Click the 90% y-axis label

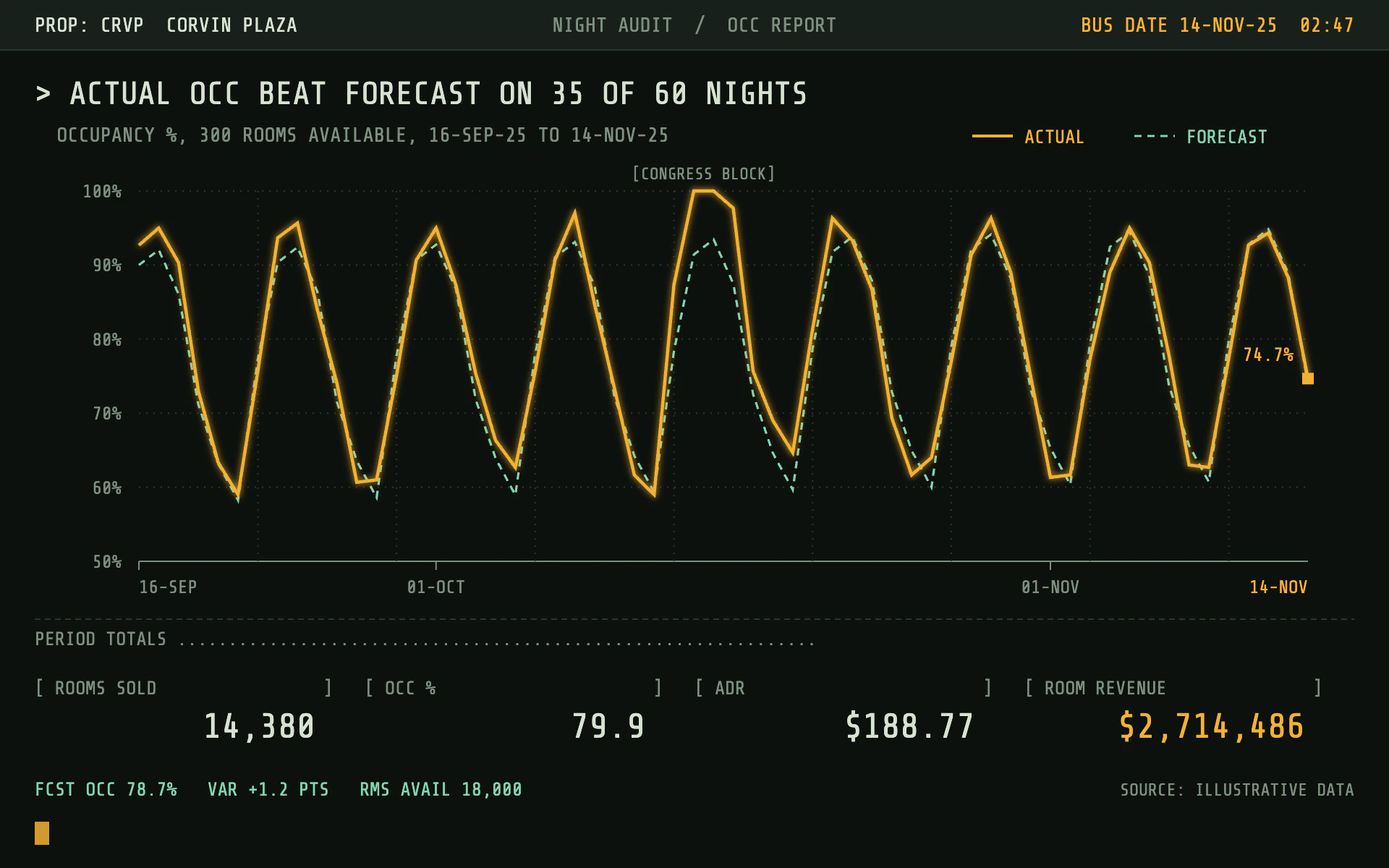107,265
